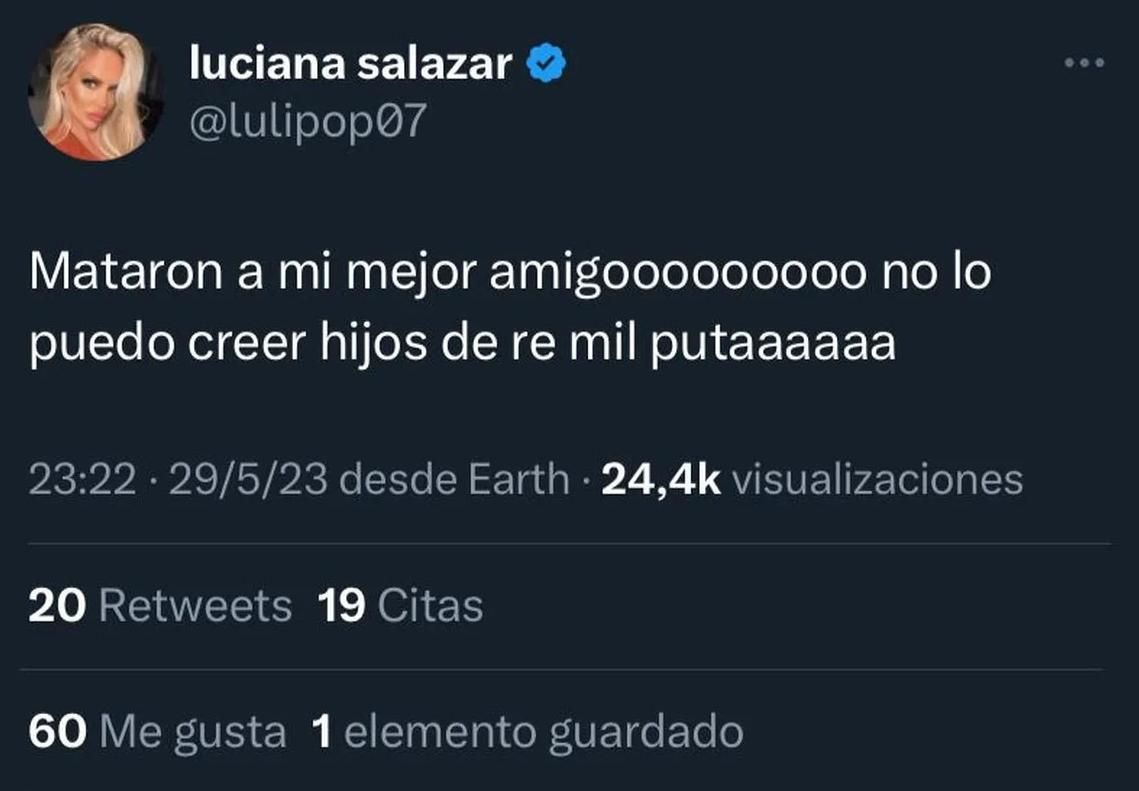The width and height of the screenshot is (1139, 791).
Task: Open the @lulipop07 handle link
Action: click(308, 122)
